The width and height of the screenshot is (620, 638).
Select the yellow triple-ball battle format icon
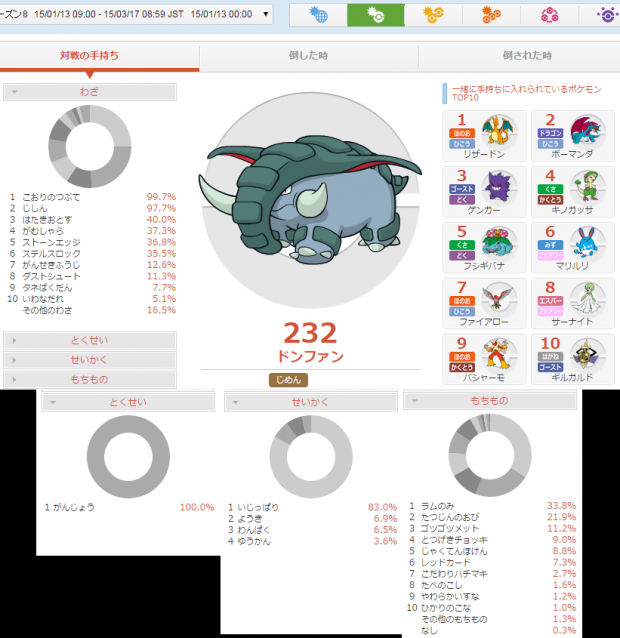433,15
